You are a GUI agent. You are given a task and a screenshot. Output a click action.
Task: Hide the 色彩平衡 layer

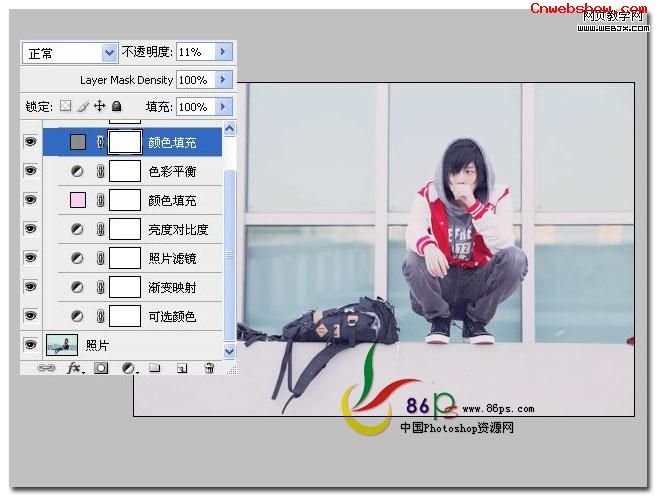31,171
